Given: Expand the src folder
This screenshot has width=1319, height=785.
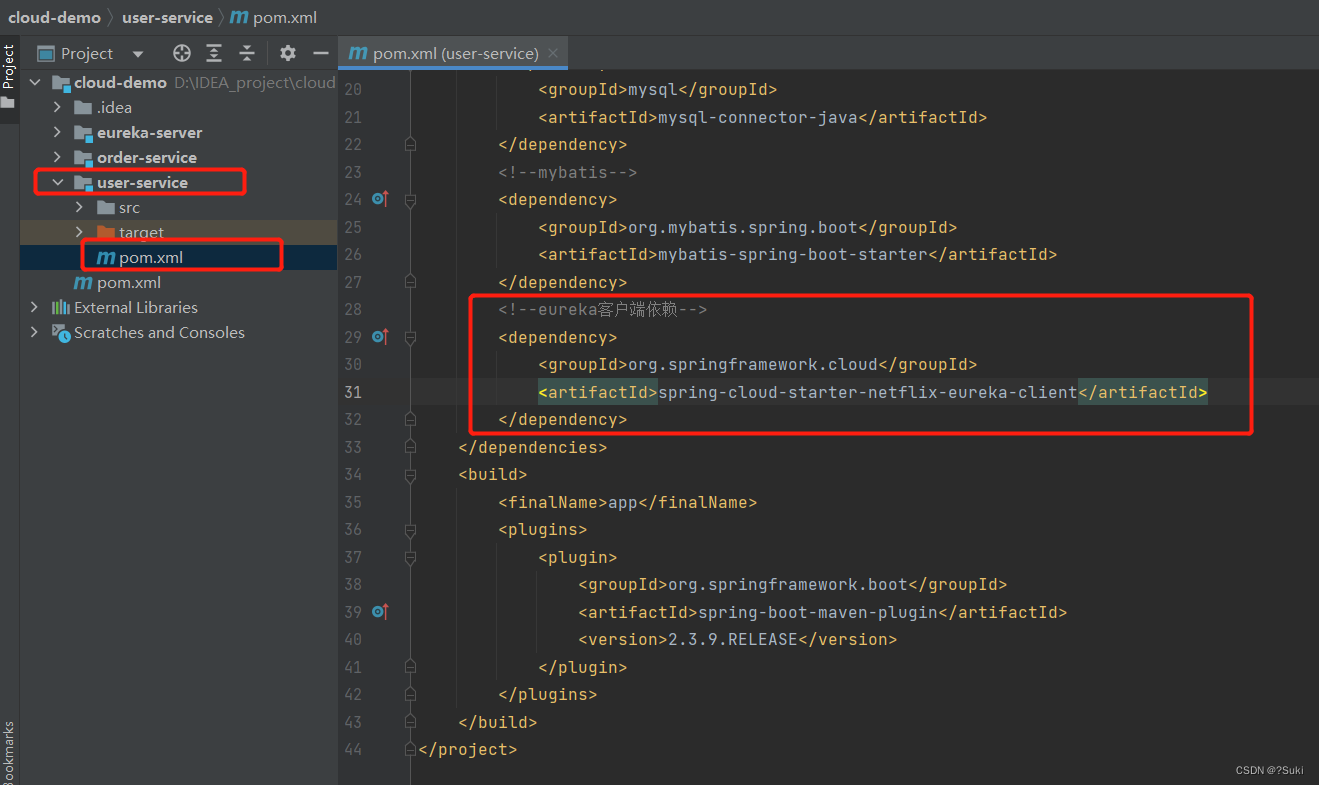Looking at the screenshot, I should click(79, 207).
